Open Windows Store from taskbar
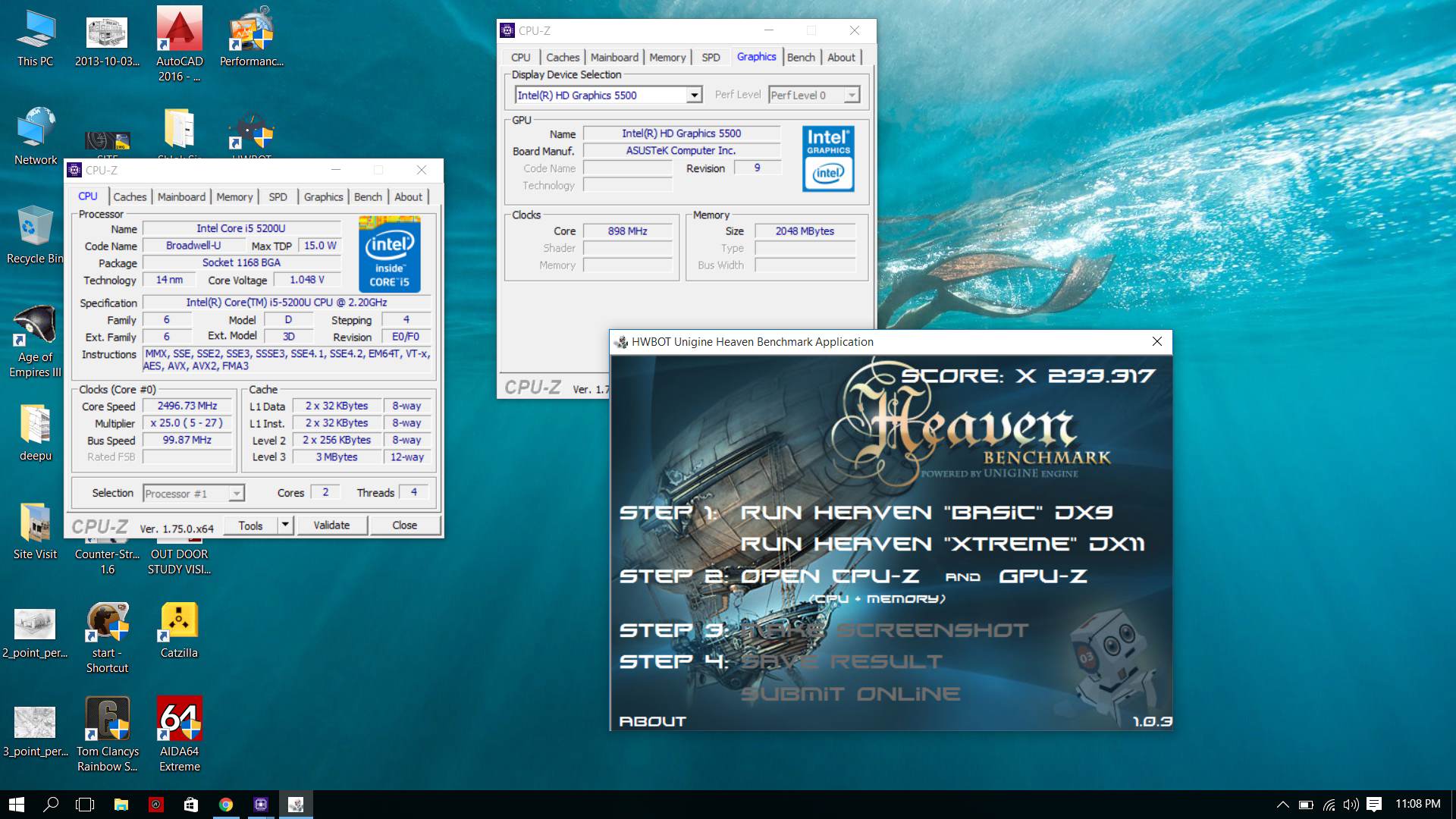 point(191,805)
